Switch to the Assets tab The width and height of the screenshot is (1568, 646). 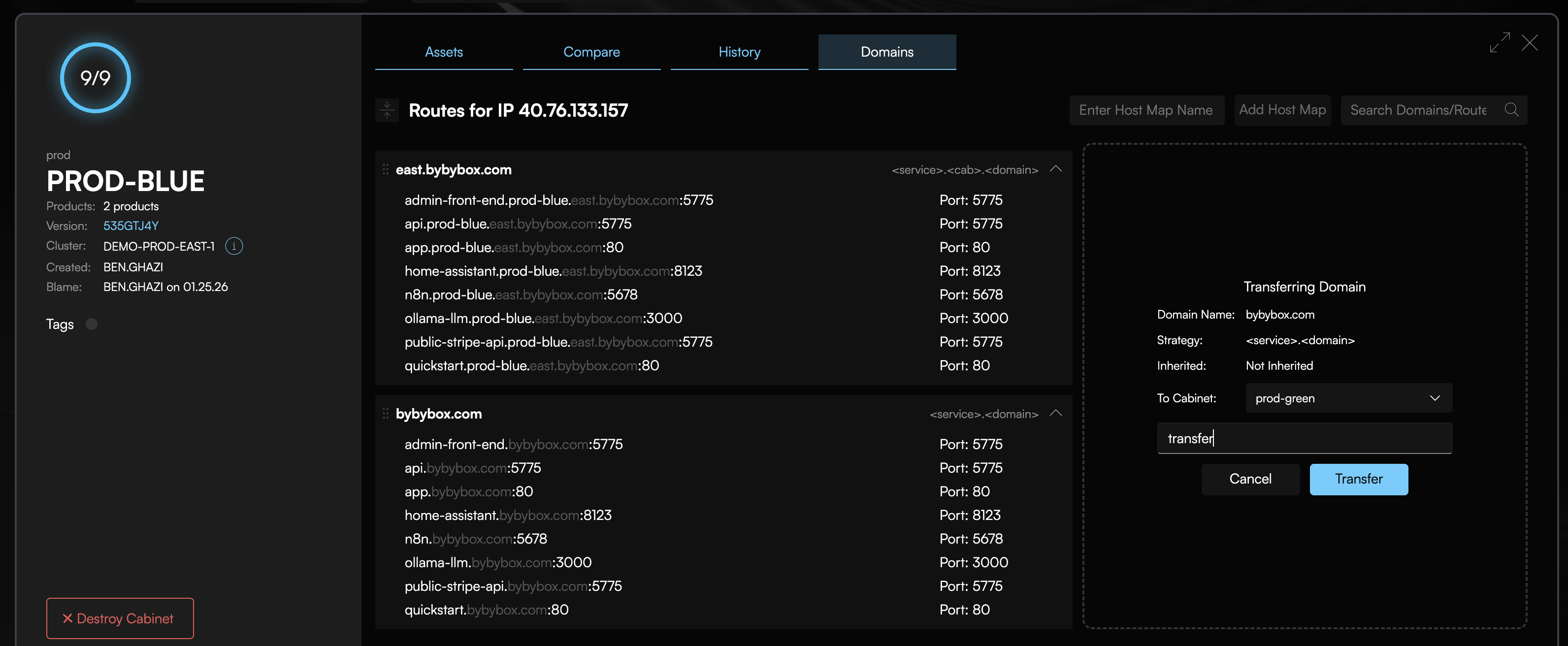pyautogui.click(x=444, y=52)
